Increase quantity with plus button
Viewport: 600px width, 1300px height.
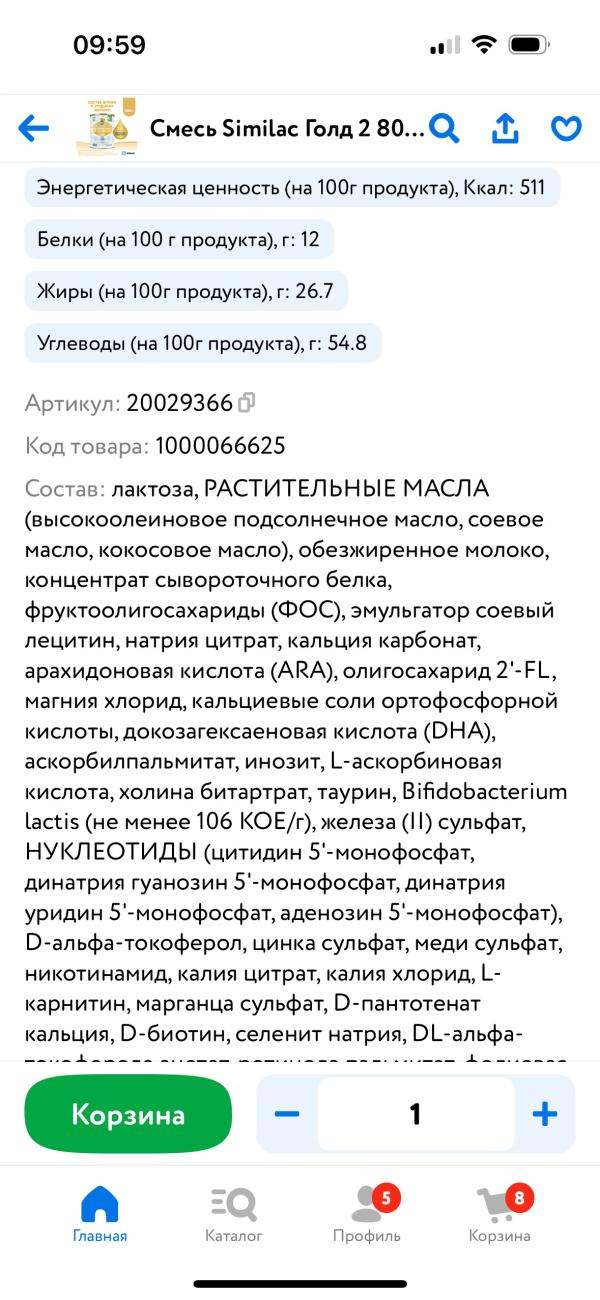coord(544,1114)
